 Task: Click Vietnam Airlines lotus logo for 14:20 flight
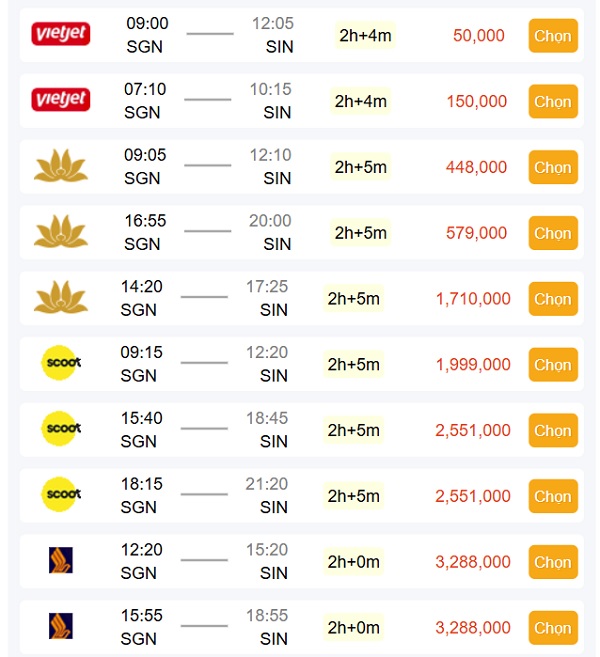[x=61, y=298]
